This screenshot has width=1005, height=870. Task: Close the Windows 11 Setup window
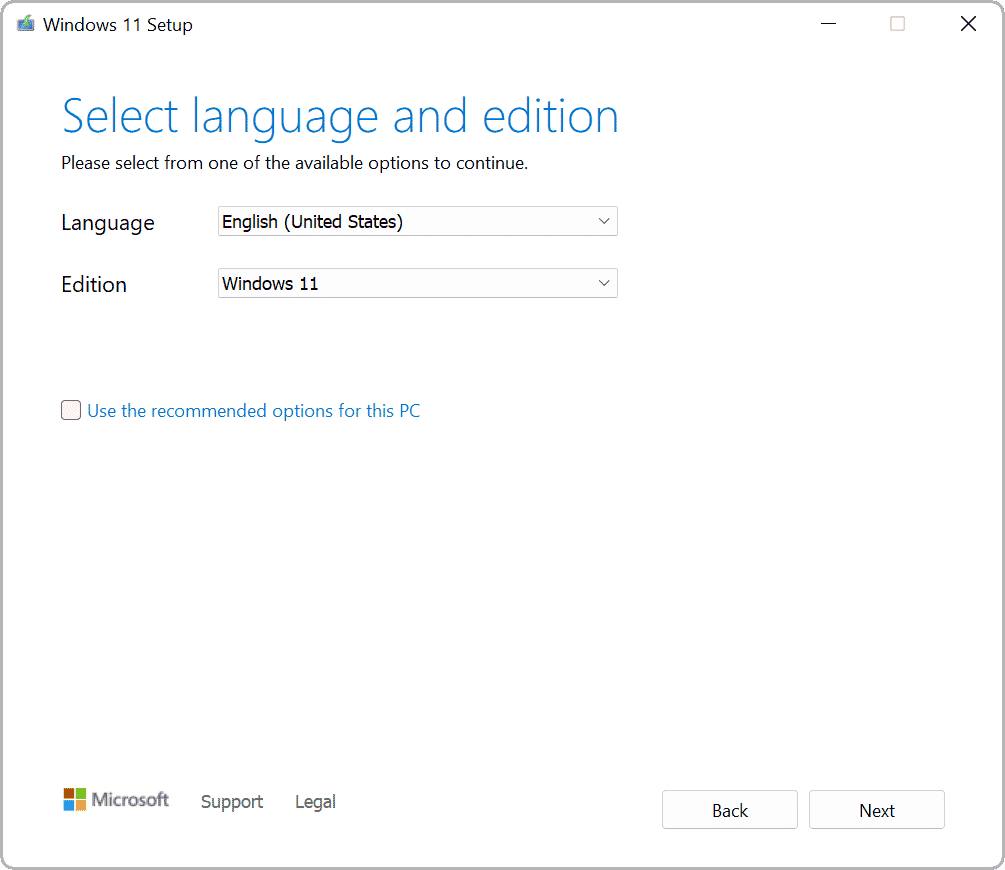coord(968,24)
